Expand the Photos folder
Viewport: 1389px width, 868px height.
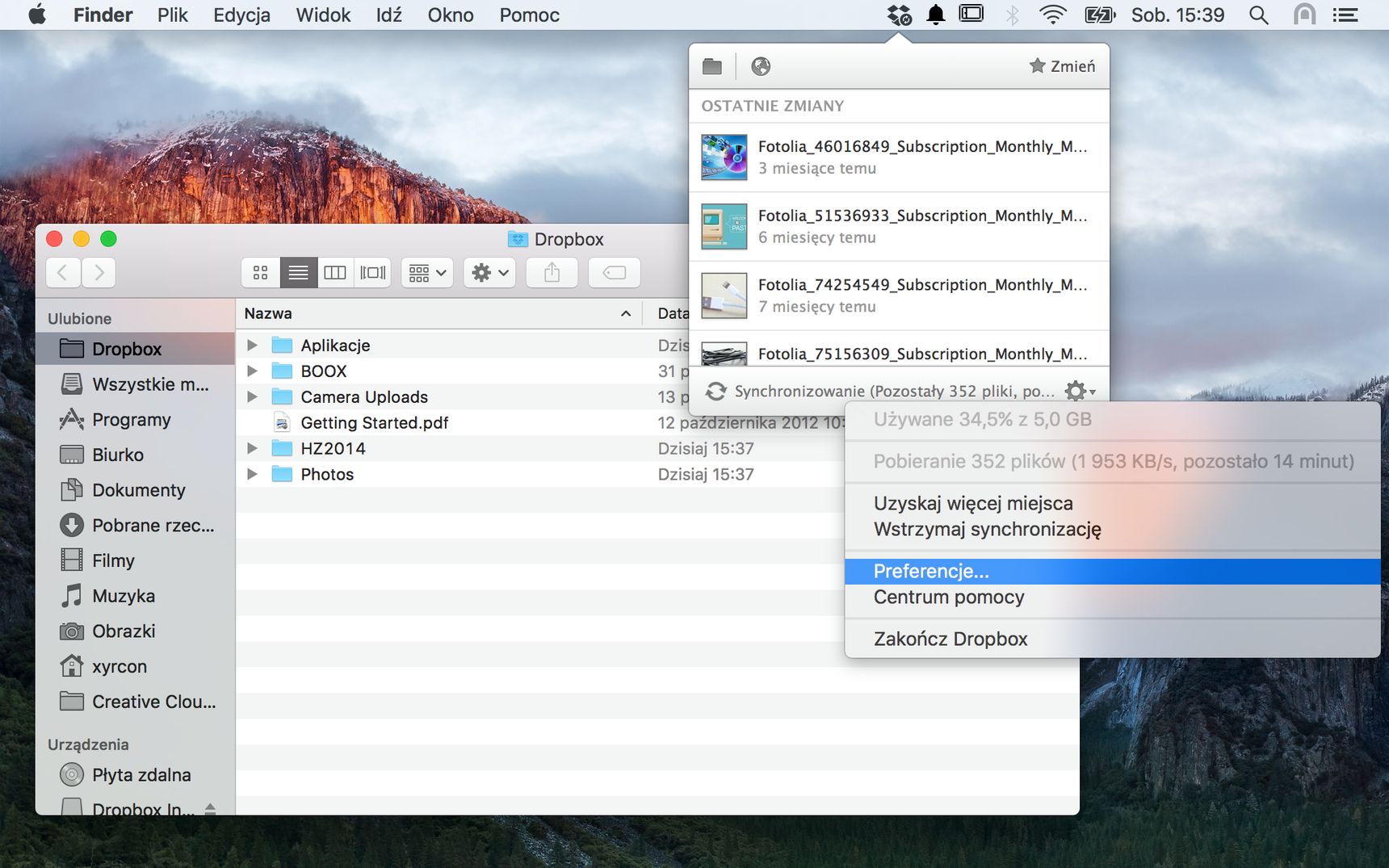pyautogui.click(x=252, y=475)
